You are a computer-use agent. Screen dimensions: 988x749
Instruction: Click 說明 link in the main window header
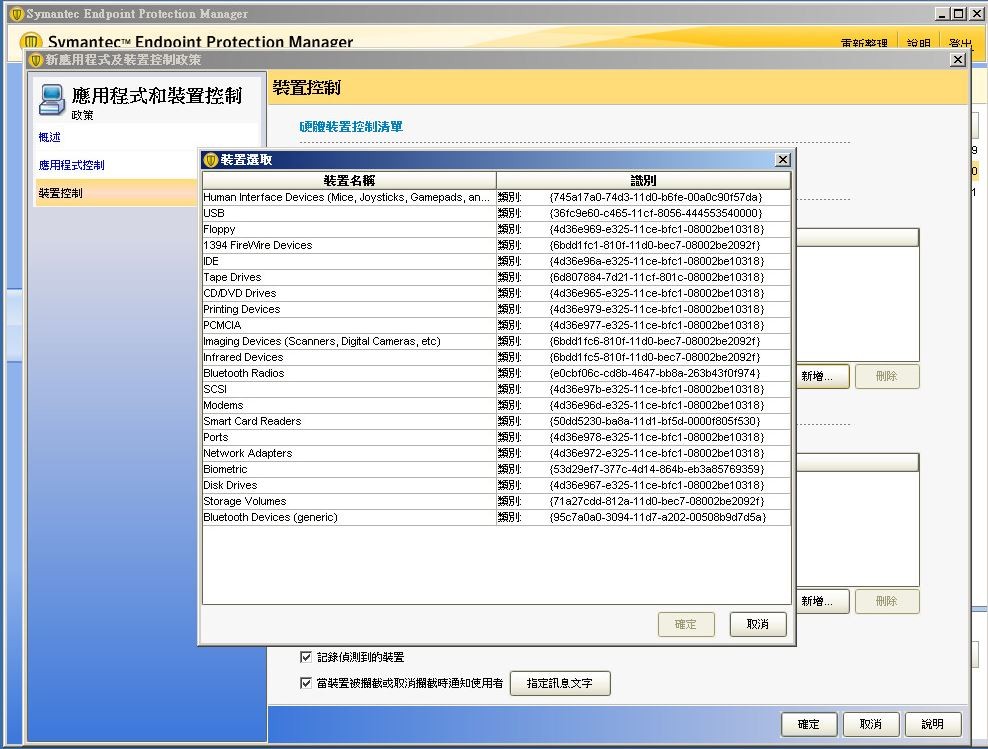(919, 43)
